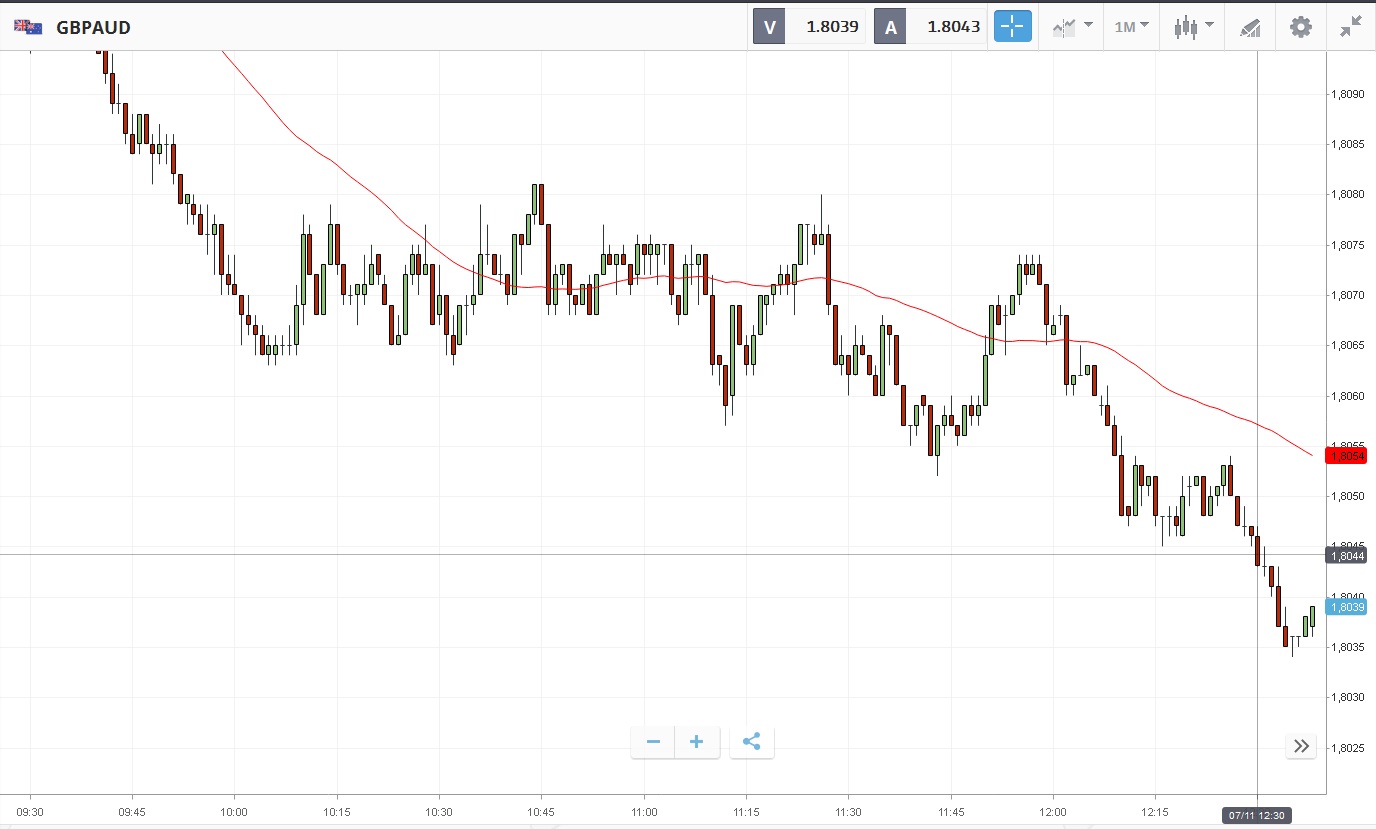This screenshot has height=829, width=1376.
Task: Click the A buy price 1.8043 button
Action: (930, 27)
